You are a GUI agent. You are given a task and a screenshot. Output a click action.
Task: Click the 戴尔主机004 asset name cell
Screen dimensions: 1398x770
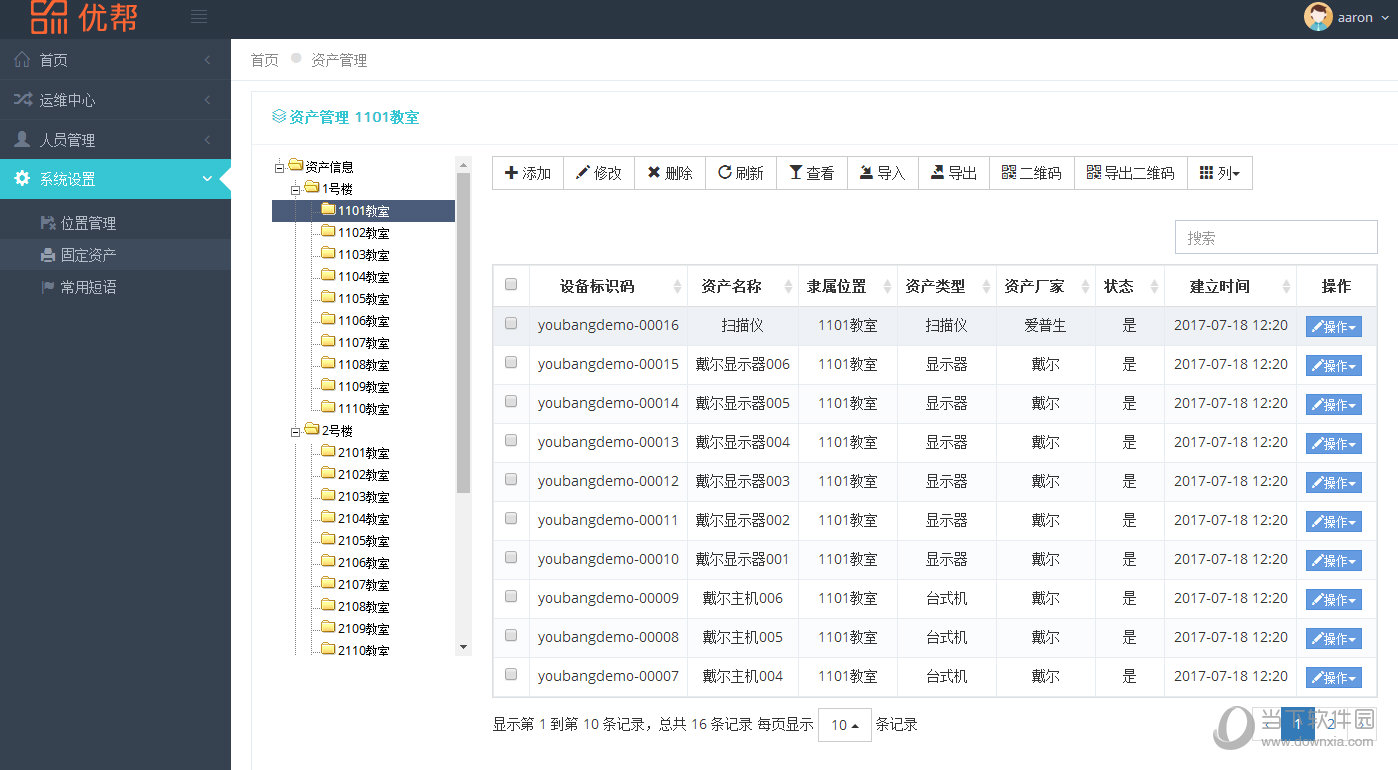pos(743,676)
